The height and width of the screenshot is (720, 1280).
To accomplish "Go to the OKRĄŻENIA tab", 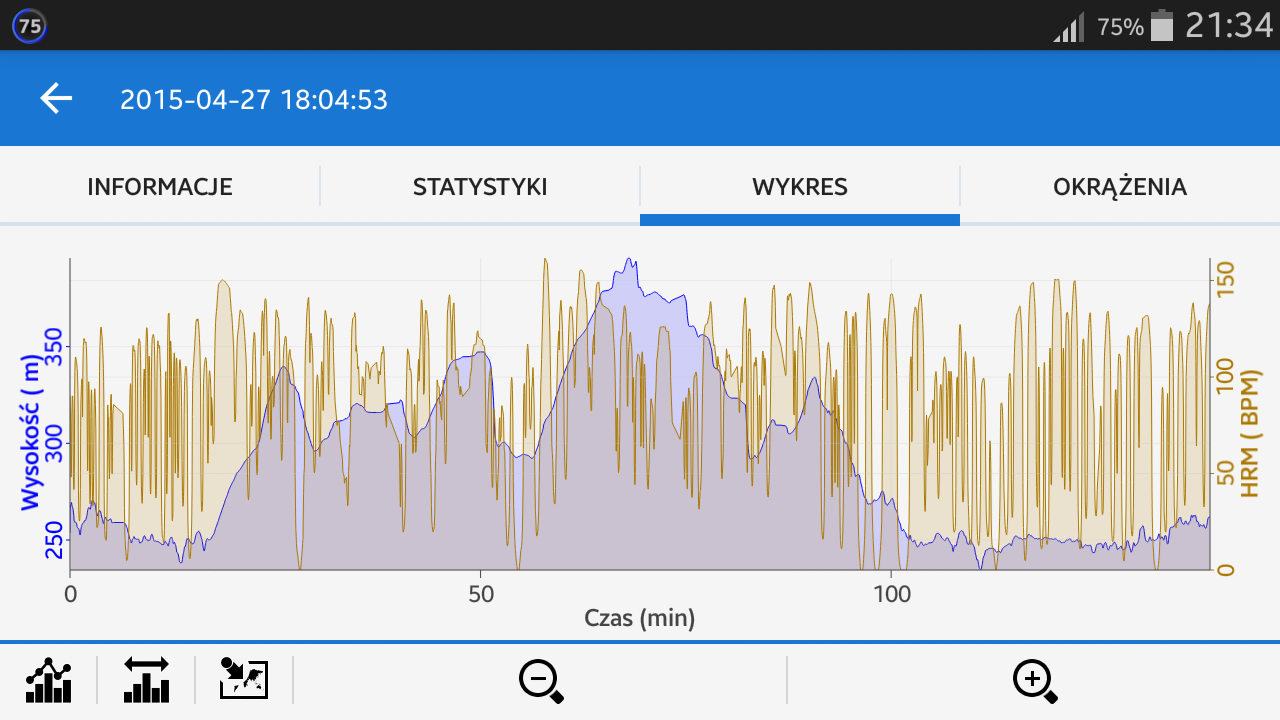I will click(x=1120, y=187).
